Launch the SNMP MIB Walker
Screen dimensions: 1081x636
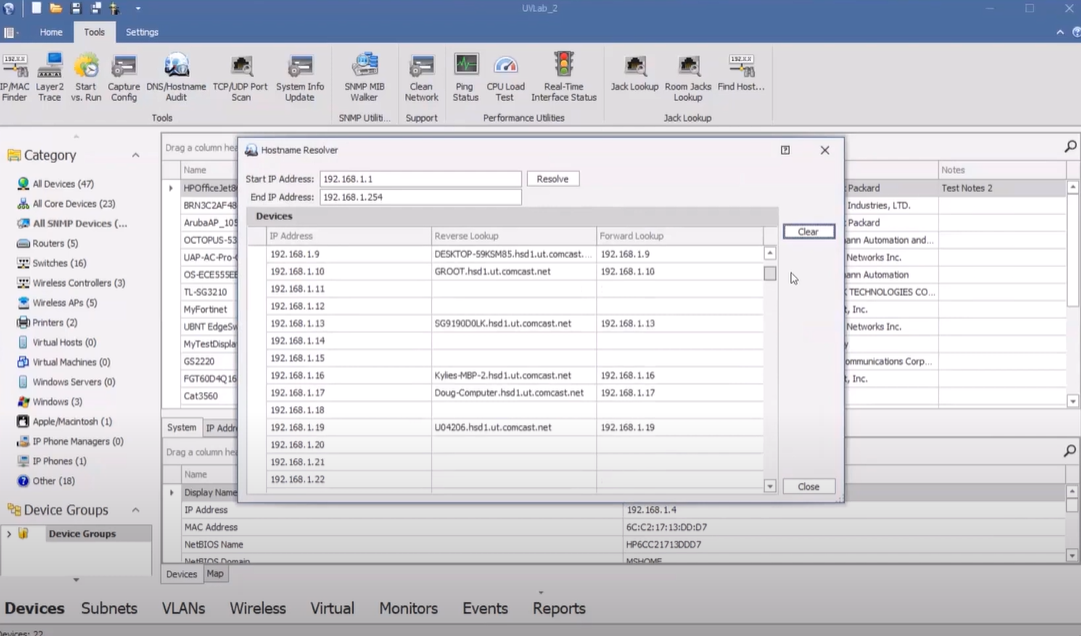[365, 78]
